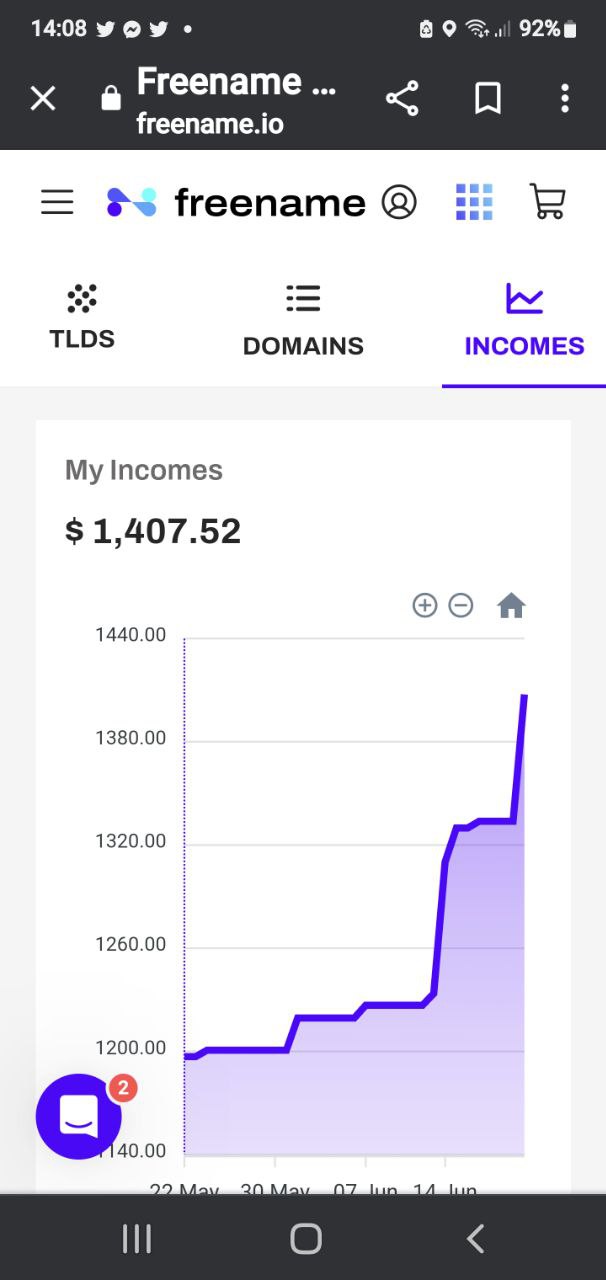Open the blue apps grid icon
Viewport: 606px width, 1280px height.
pos(474,202)
